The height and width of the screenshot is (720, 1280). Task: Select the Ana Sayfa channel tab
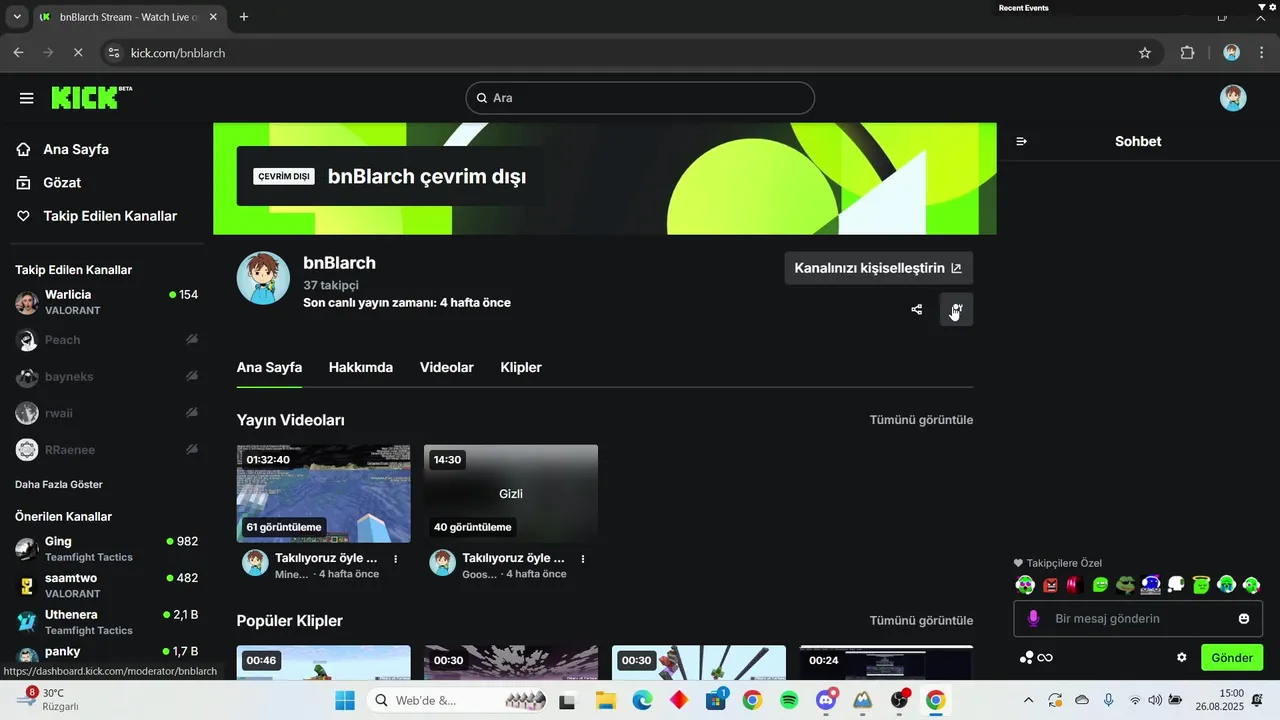(x=269, y=367)
